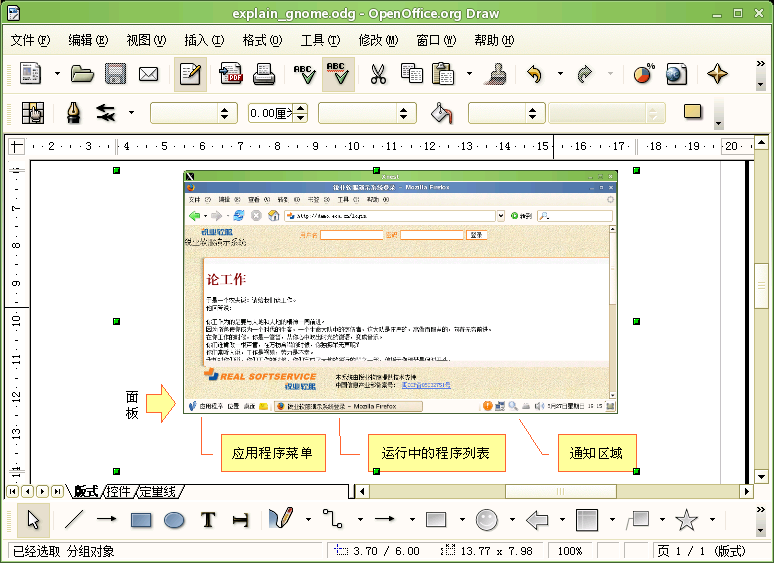Toggle the Shadow button
The width and height of the screenshot is (774, 563).
pyautogui.click(x=693, y=112)
